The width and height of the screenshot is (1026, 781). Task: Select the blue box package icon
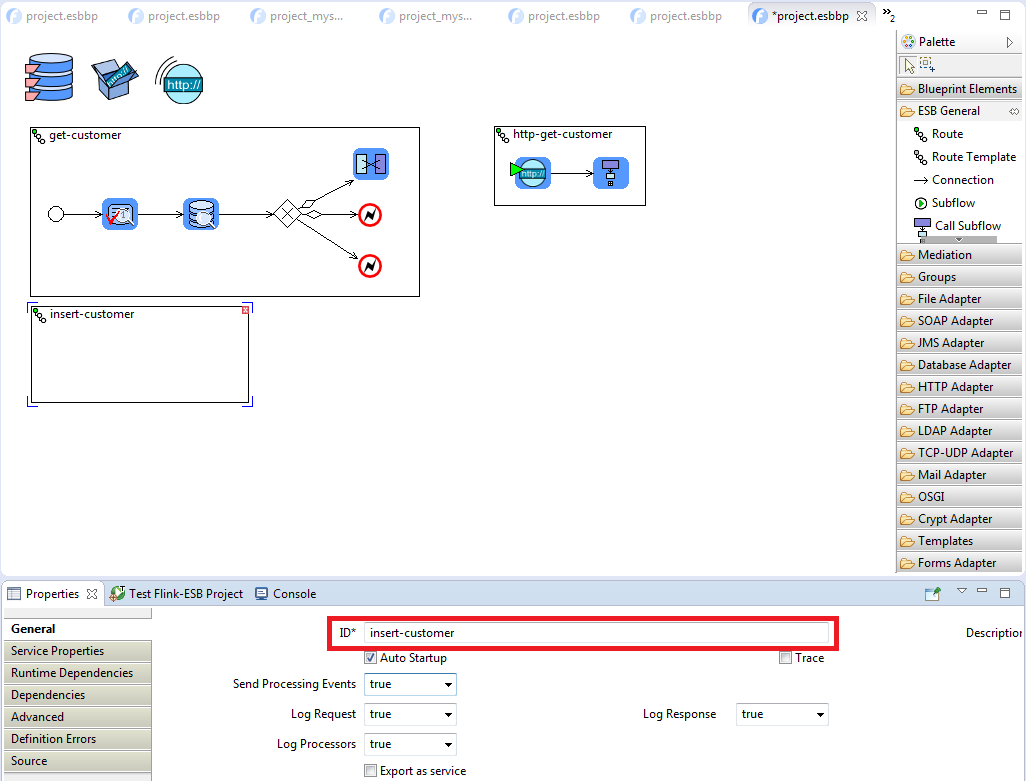pos(113,78)
